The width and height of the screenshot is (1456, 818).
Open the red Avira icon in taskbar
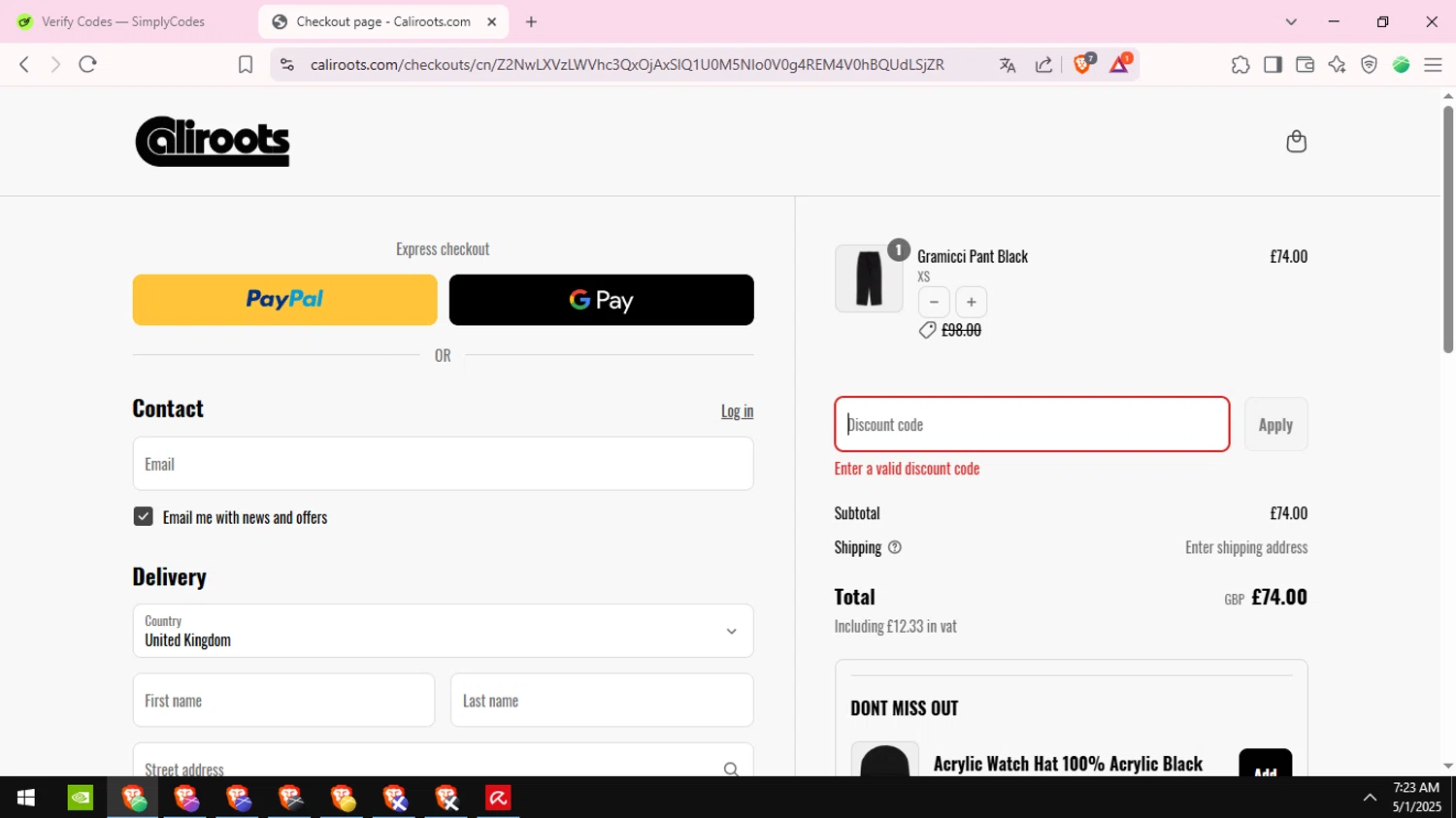[498, 798]
